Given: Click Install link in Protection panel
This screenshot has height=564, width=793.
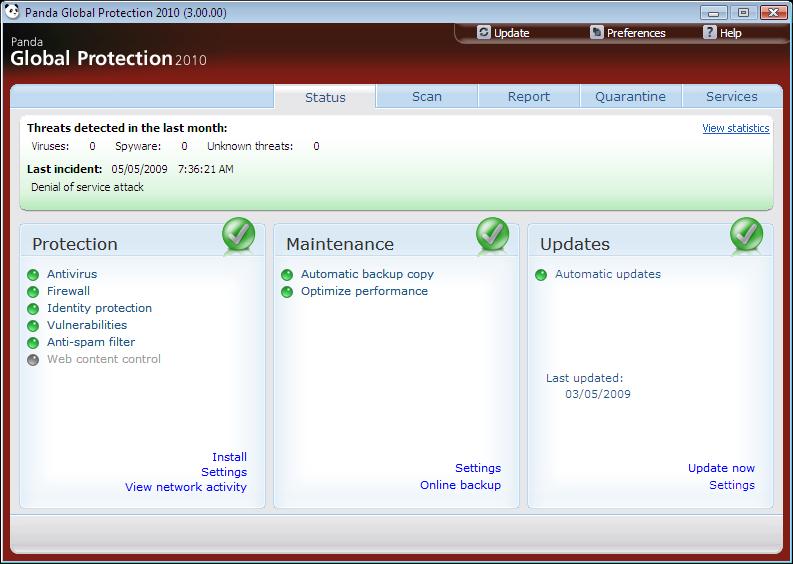Looking at the screenshot, I should (x=229, y=457).
